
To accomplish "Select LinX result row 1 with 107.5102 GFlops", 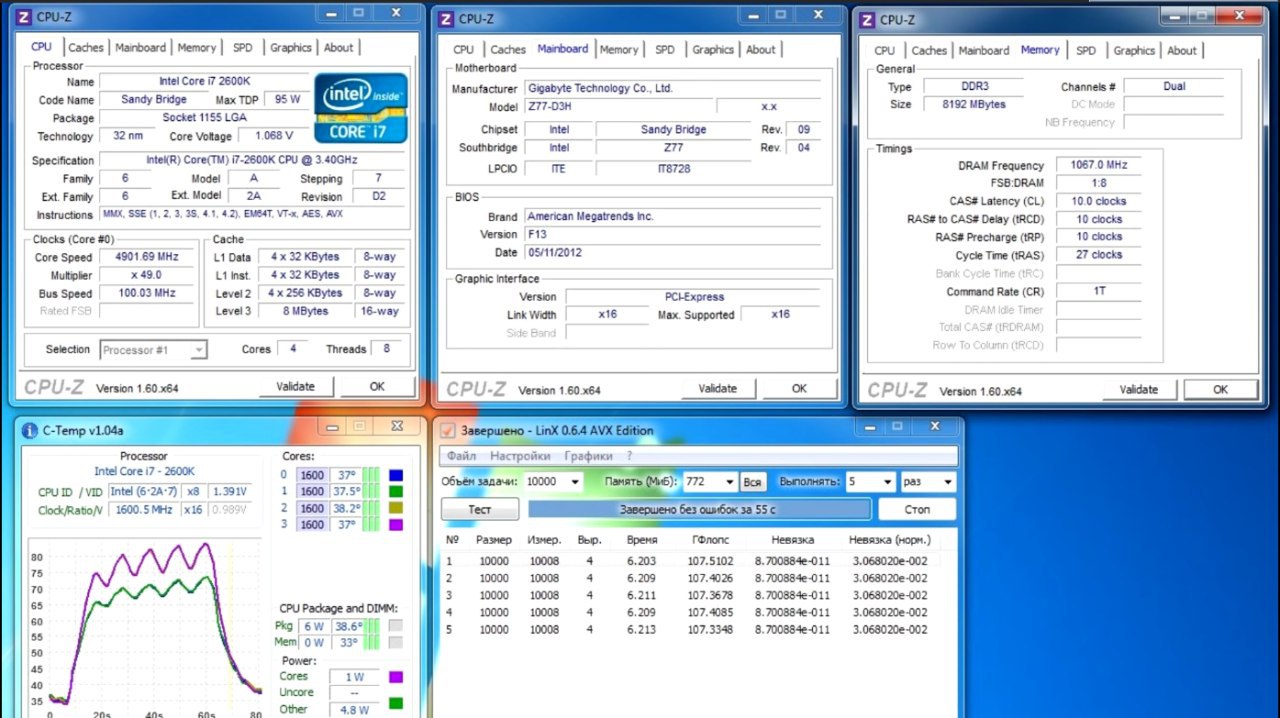I will tap(699, 561).
